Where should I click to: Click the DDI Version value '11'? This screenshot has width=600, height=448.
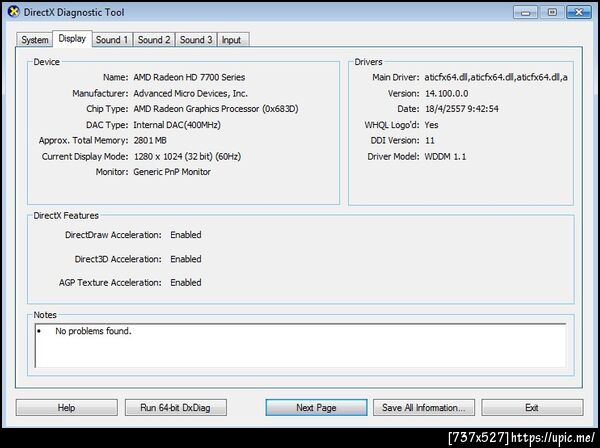430,140
